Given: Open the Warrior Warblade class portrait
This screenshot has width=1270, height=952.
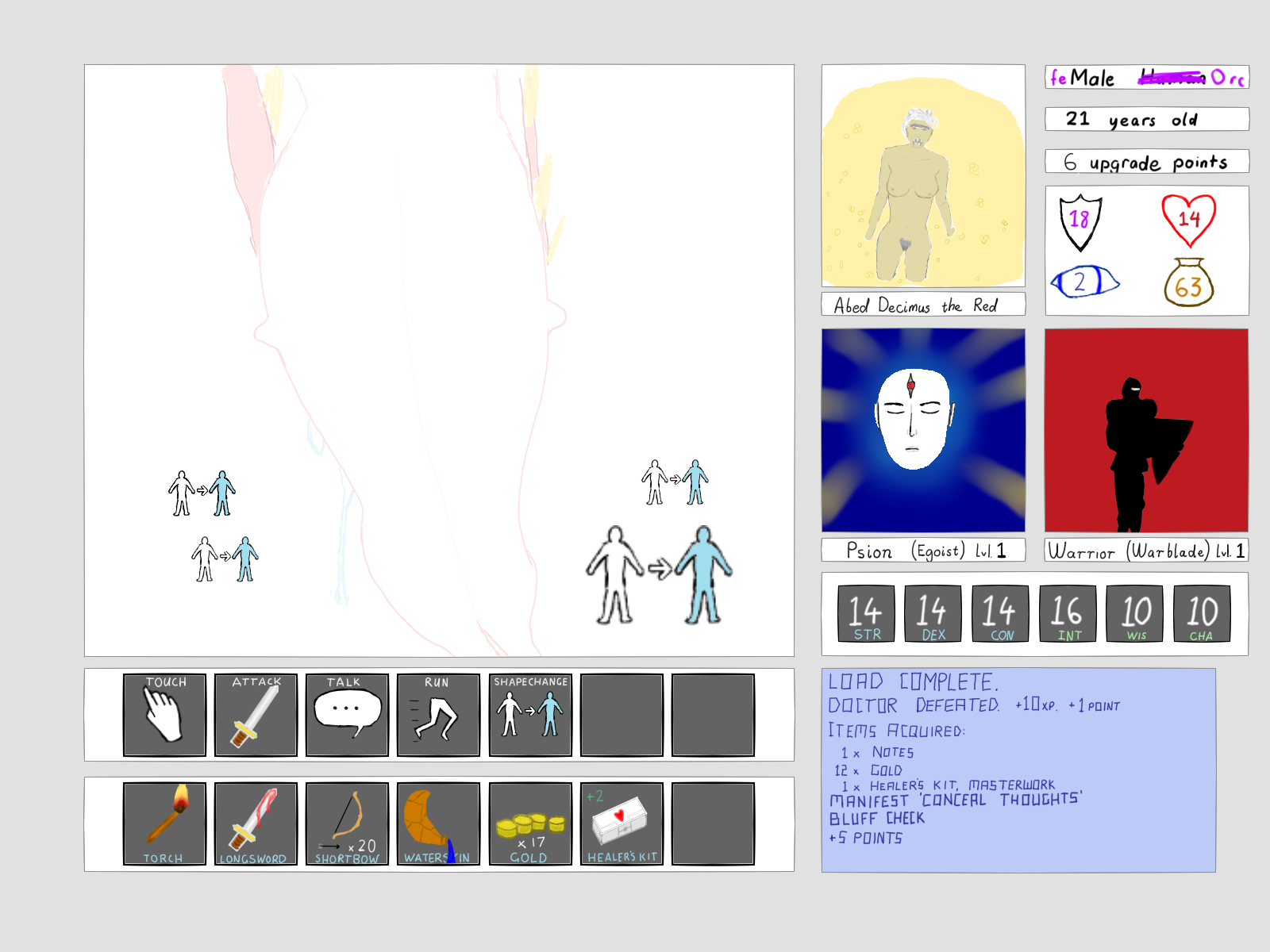Looking at the screenshot, I should [1146, 431].
